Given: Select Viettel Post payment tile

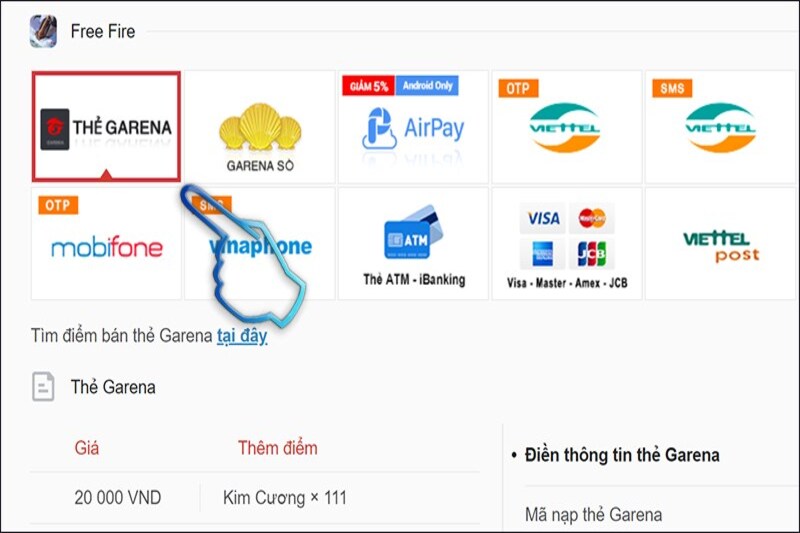Looking at the screenshot, I should [721, 243].
